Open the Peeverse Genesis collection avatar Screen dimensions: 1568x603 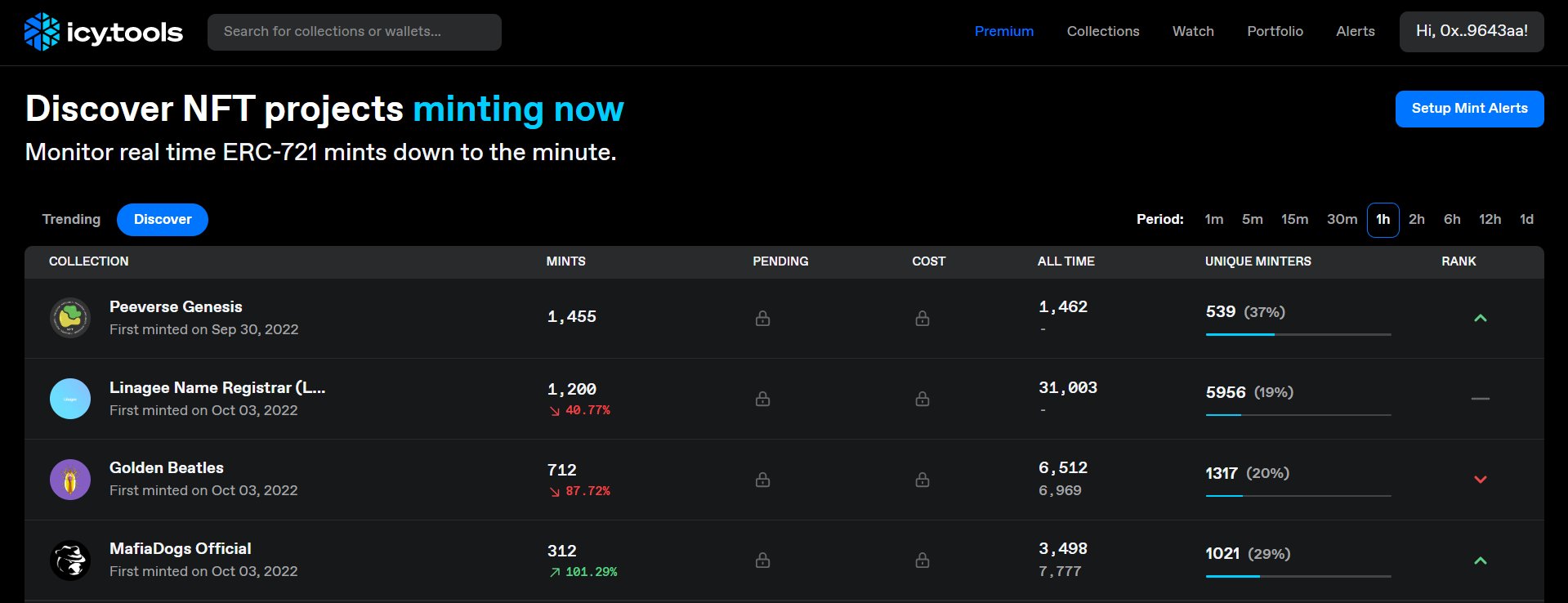[x=70, y=318]
